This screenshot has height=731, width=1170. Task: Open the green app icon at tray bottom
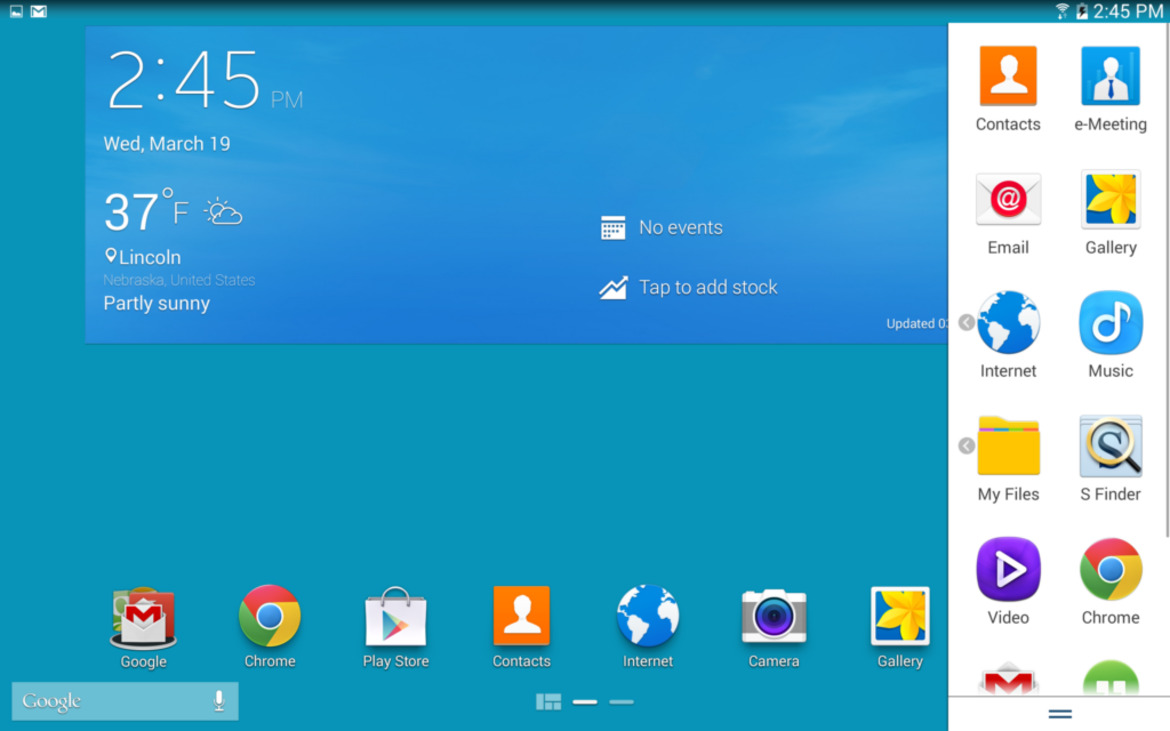pos(1110,679)
